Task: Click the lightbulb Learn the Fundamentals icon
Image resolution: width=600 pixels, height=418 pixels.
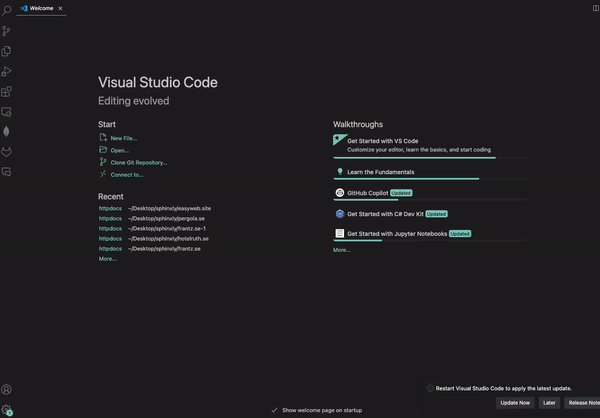Action: [x=340, y=171]
